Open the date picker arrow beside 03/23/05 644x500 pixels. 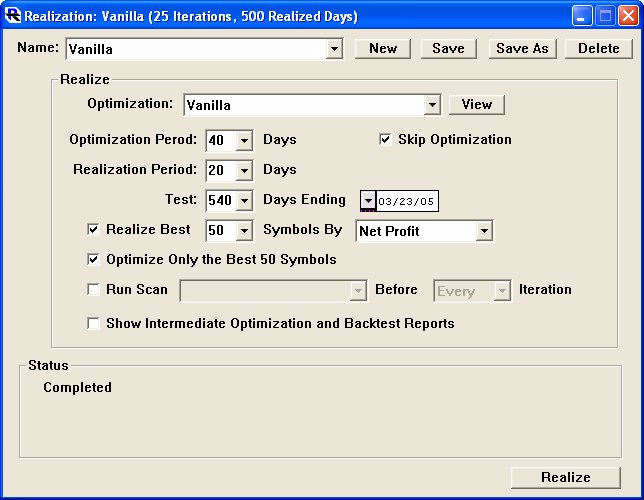(x=367, y=201)
